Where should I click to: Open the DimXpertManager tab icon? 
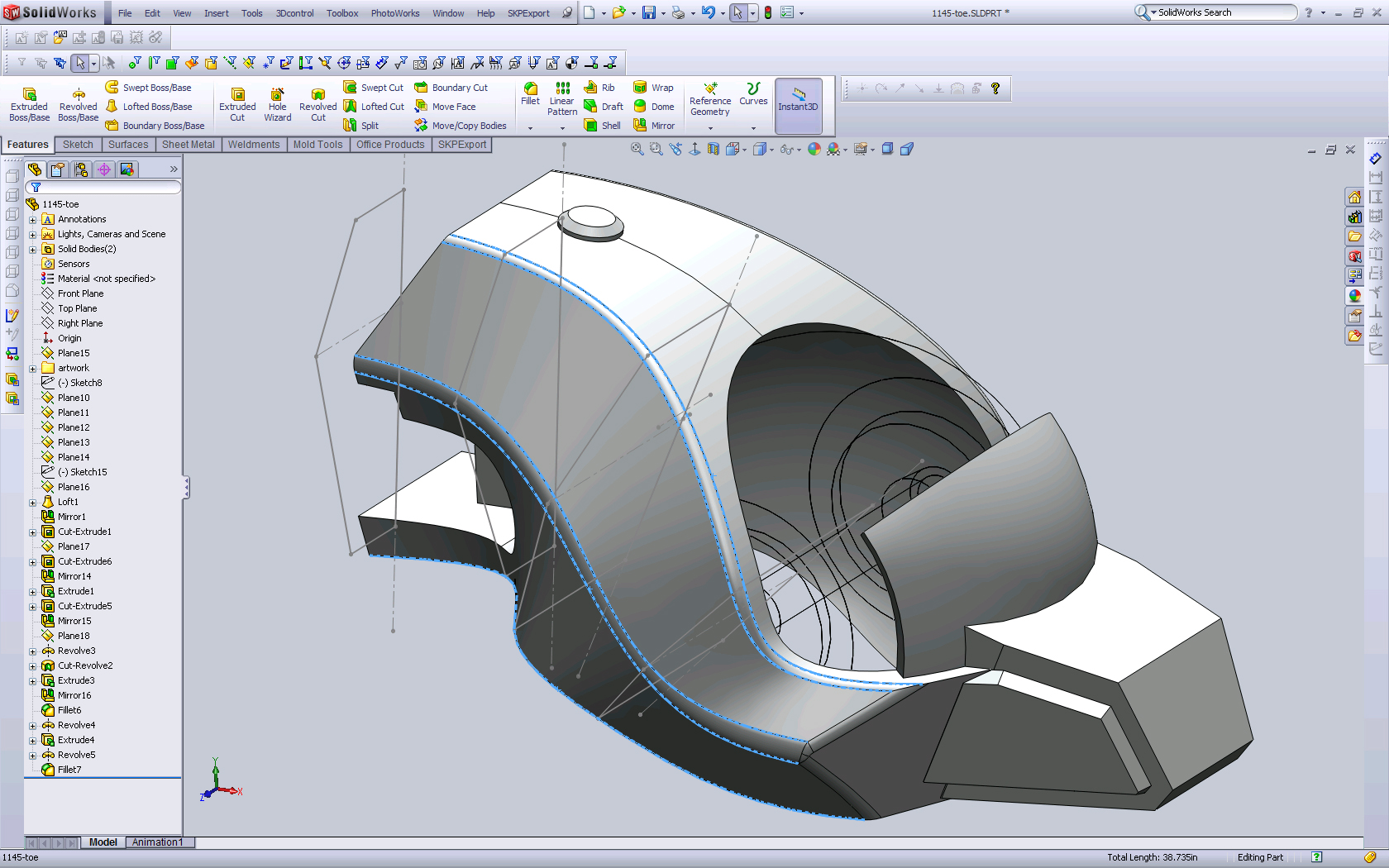click(x=104, y=169)
